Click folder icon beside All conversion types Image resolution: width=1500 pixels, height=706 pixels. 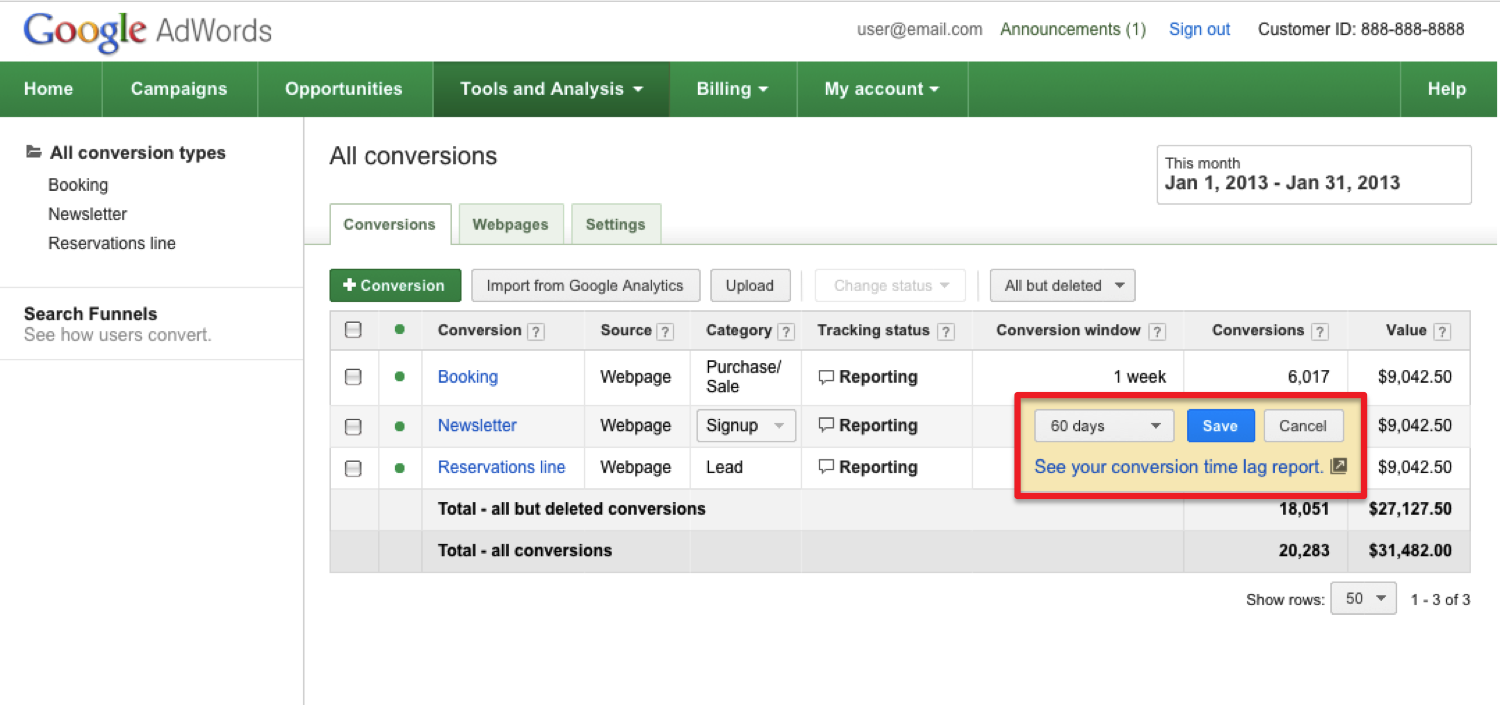point(34,152)
